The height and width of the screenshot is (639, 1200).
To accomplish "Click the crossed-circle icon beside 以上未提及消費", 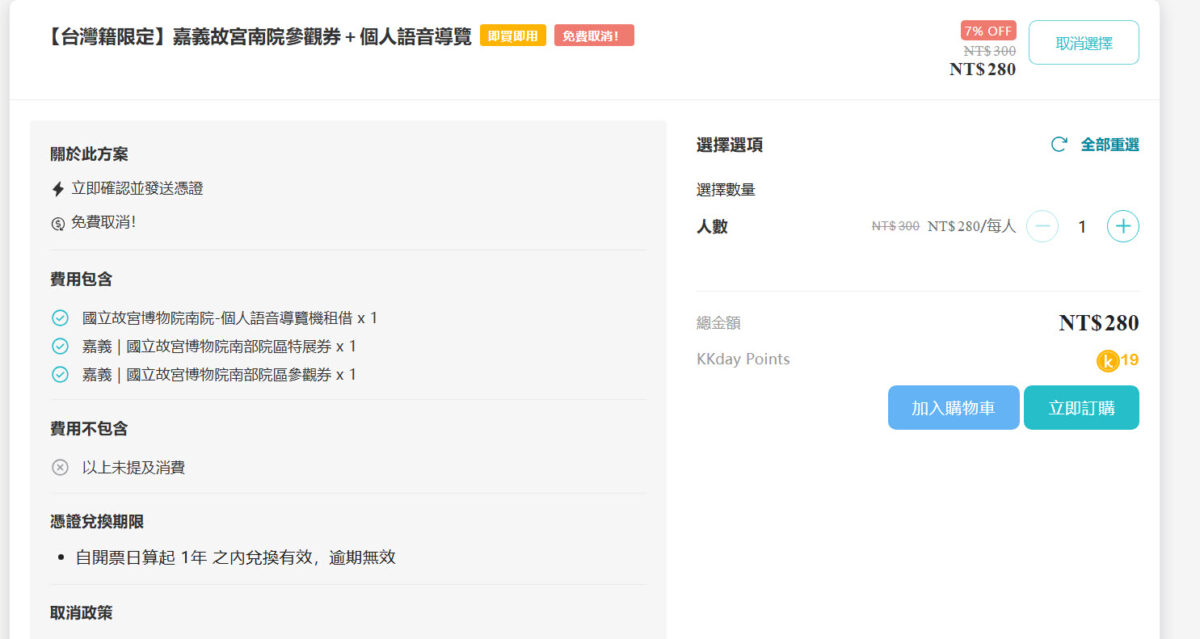I will 62,465.
